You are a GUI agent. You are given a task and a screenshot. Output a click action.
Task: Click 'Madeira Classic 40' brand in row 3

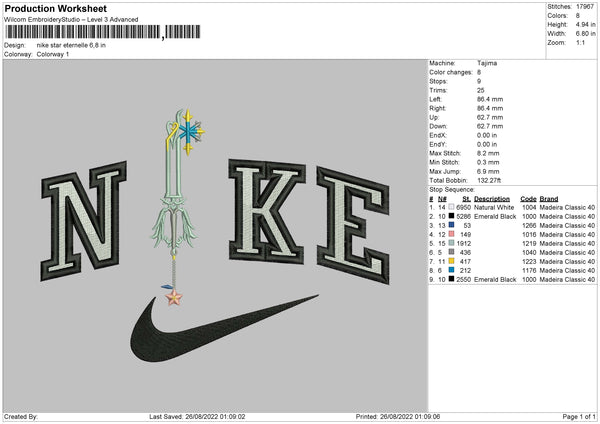[567, 225]
